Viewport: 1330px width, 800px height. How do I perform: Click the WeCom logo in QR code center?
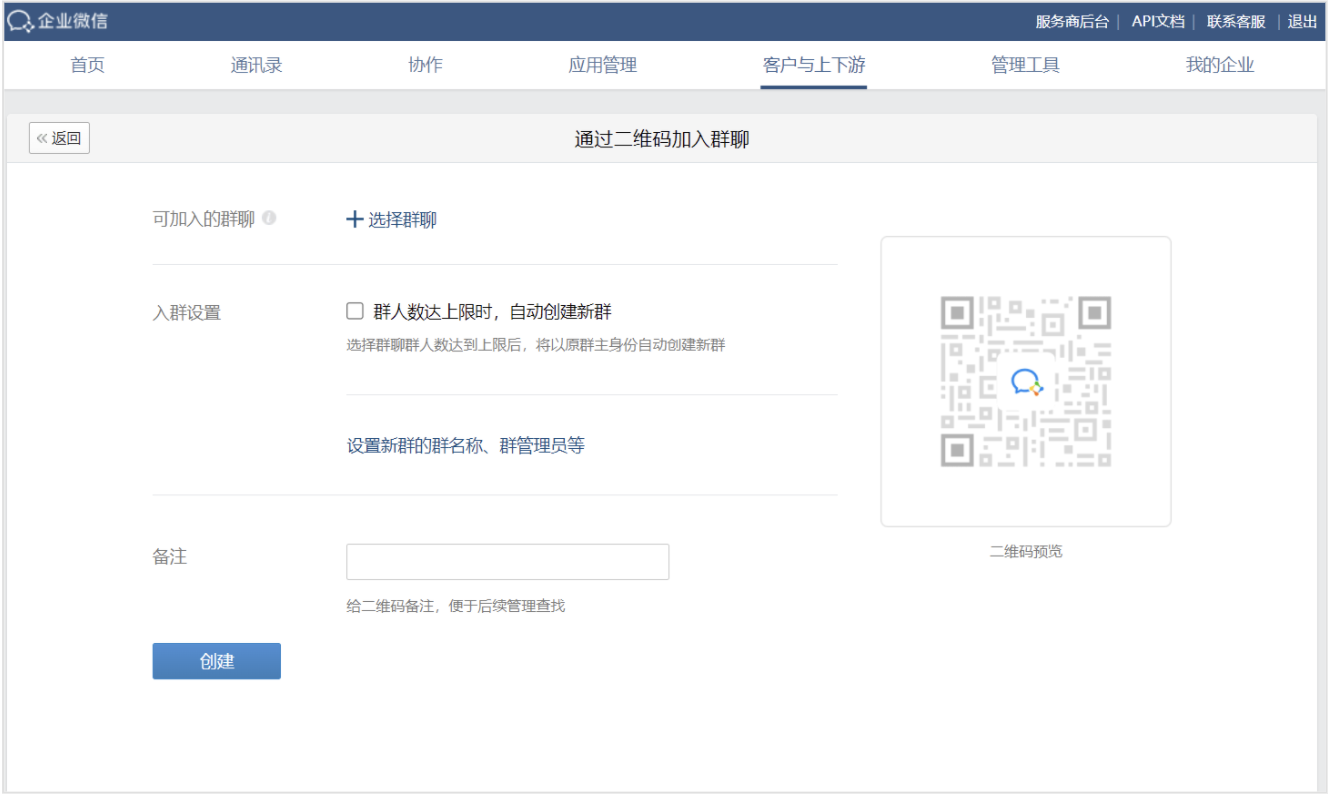[1026, 382]
